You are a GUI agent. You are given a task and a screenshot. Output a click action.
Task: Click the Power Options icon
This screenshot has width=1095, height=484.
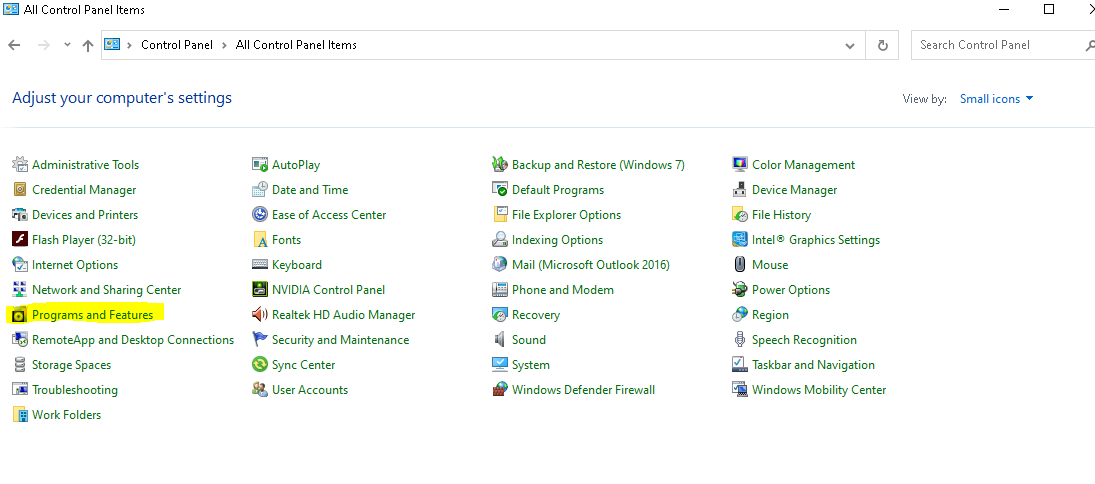[740, 290]
